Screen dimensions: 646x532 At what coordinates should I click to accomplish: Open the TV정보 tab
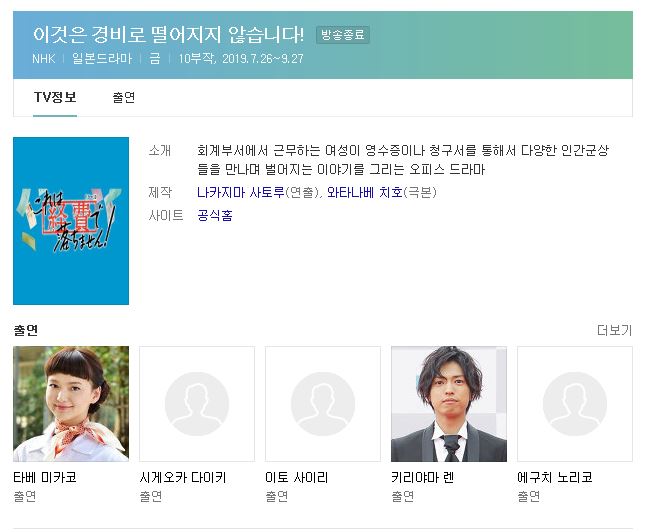point(55,97)
